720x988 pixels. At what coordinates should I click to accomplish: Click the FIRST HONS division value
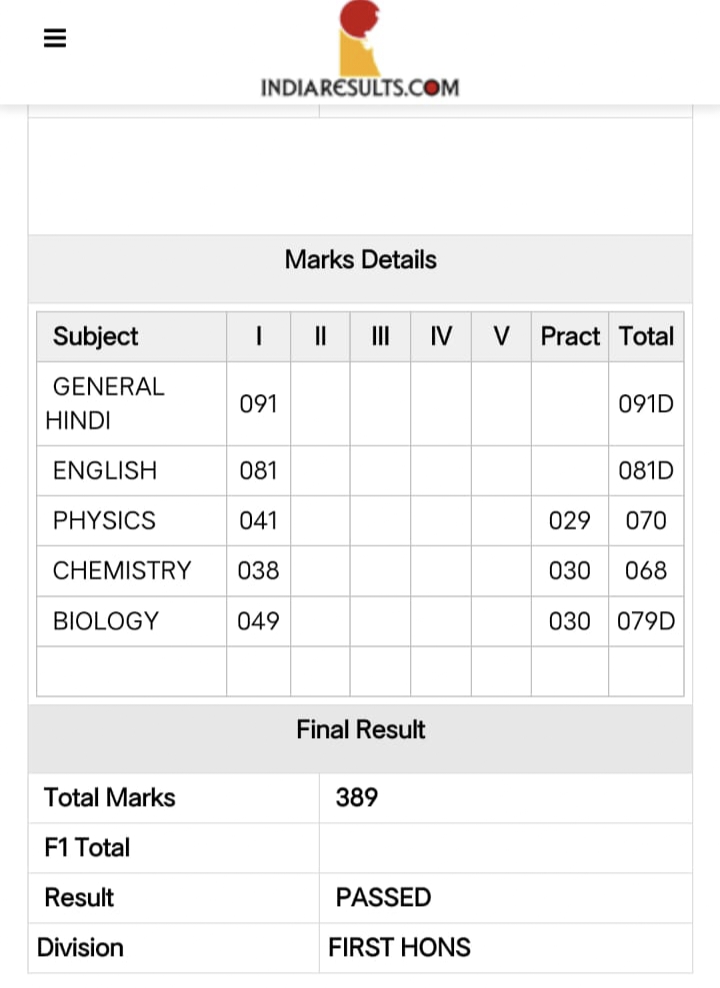pyautogui.click(x=399, y=947)
